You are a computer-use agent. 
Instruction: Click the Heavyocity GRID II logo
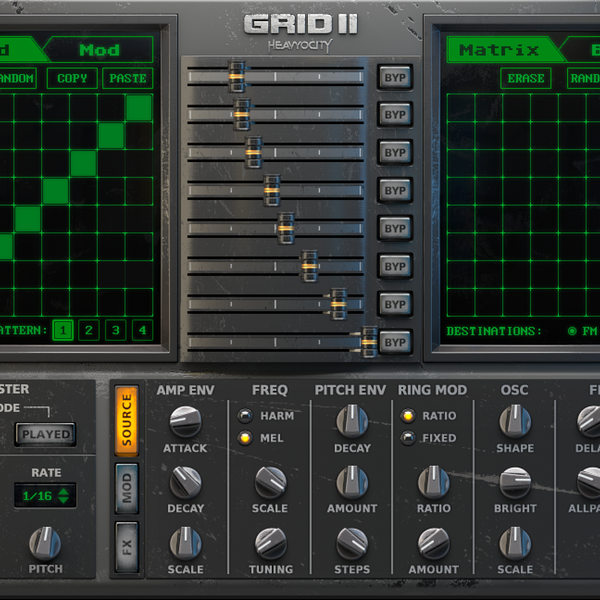click(300, 33)
